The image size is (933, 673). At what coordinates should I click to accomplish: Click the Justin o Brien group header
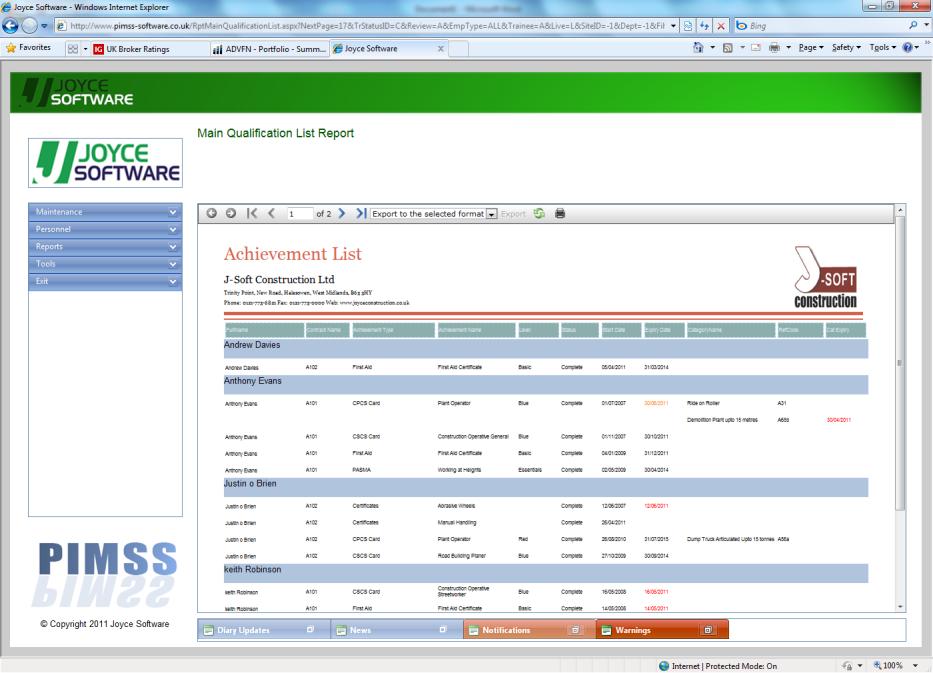click(546, 487)
